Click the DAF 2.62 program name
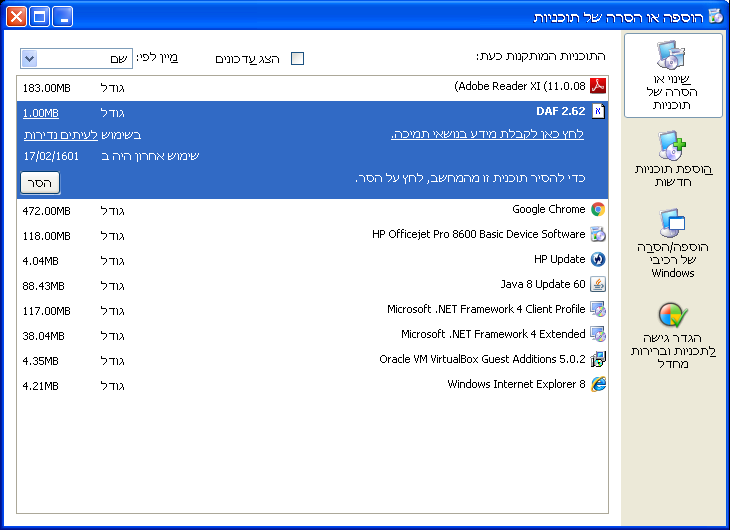This screenshot has height=530, width=730. [x=561, y=111]
